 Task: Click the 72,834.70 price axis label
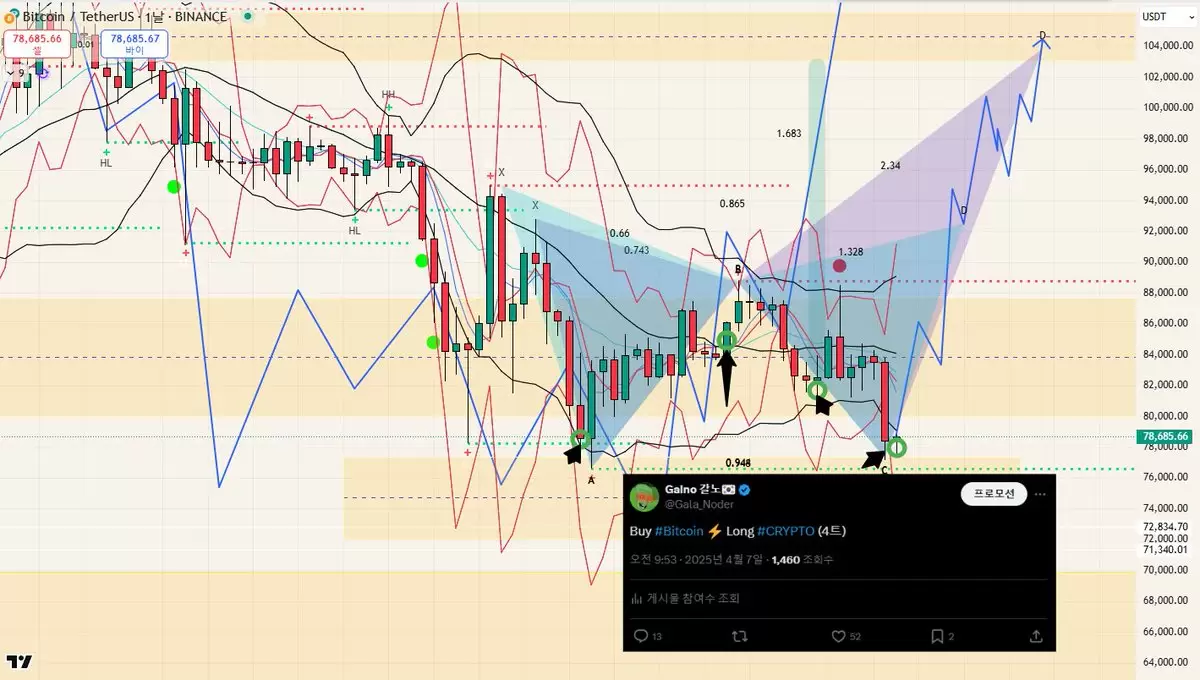click(x=1166, y=526)
